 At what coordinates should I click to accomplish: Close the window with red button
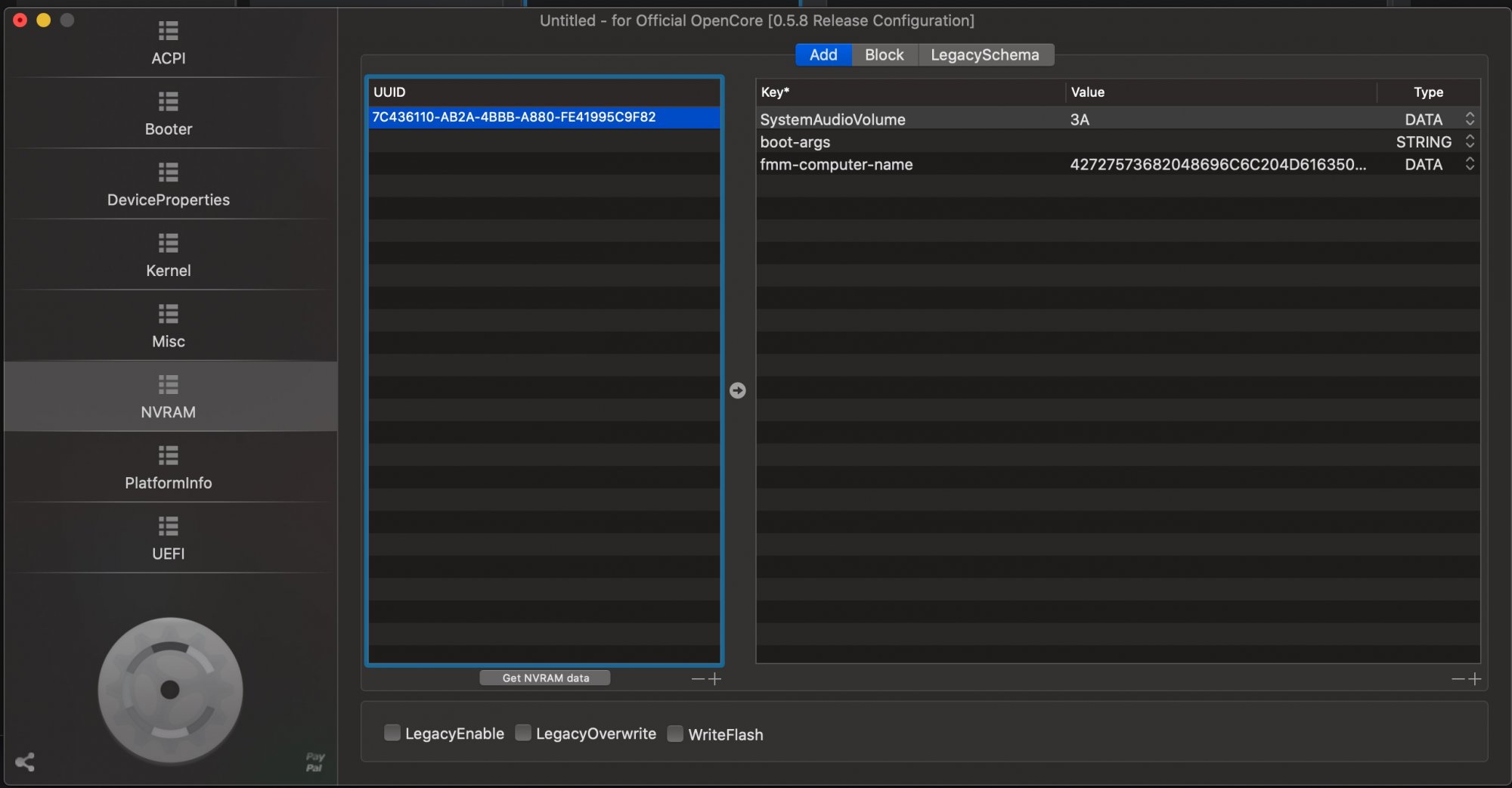tap(20, 20)
